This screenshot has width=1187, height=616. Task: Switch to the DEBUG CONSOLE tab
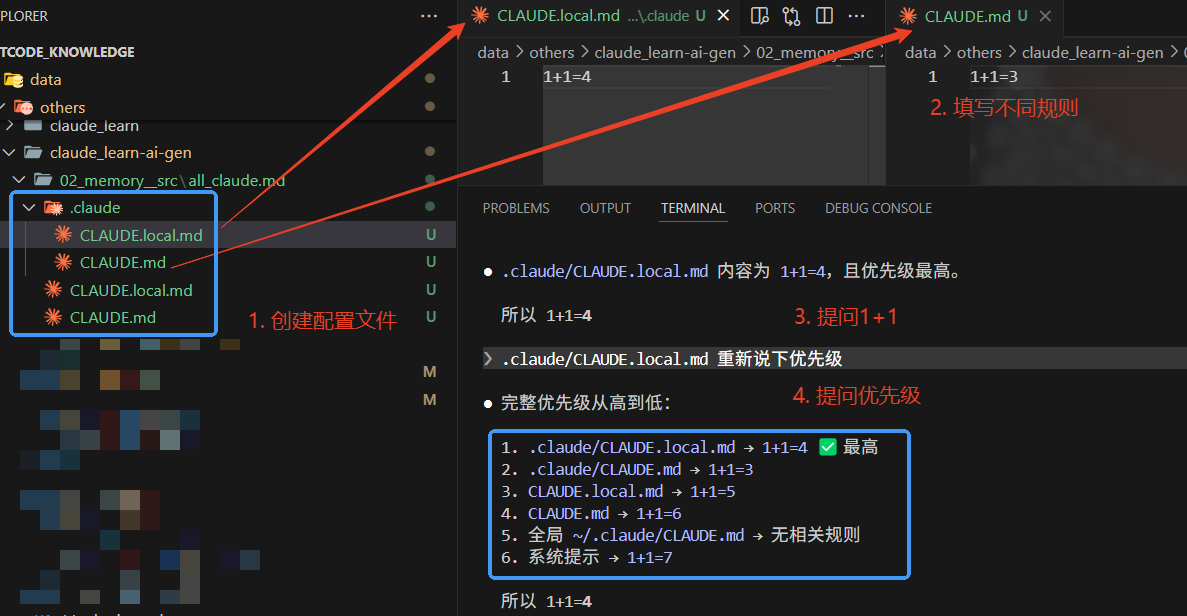878,208
